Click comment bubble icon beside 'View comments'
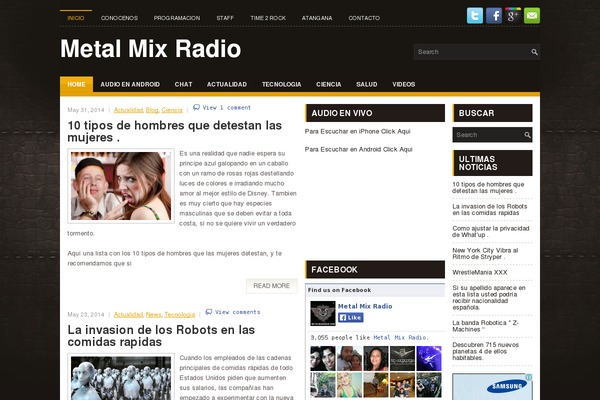 click(209, 312)
